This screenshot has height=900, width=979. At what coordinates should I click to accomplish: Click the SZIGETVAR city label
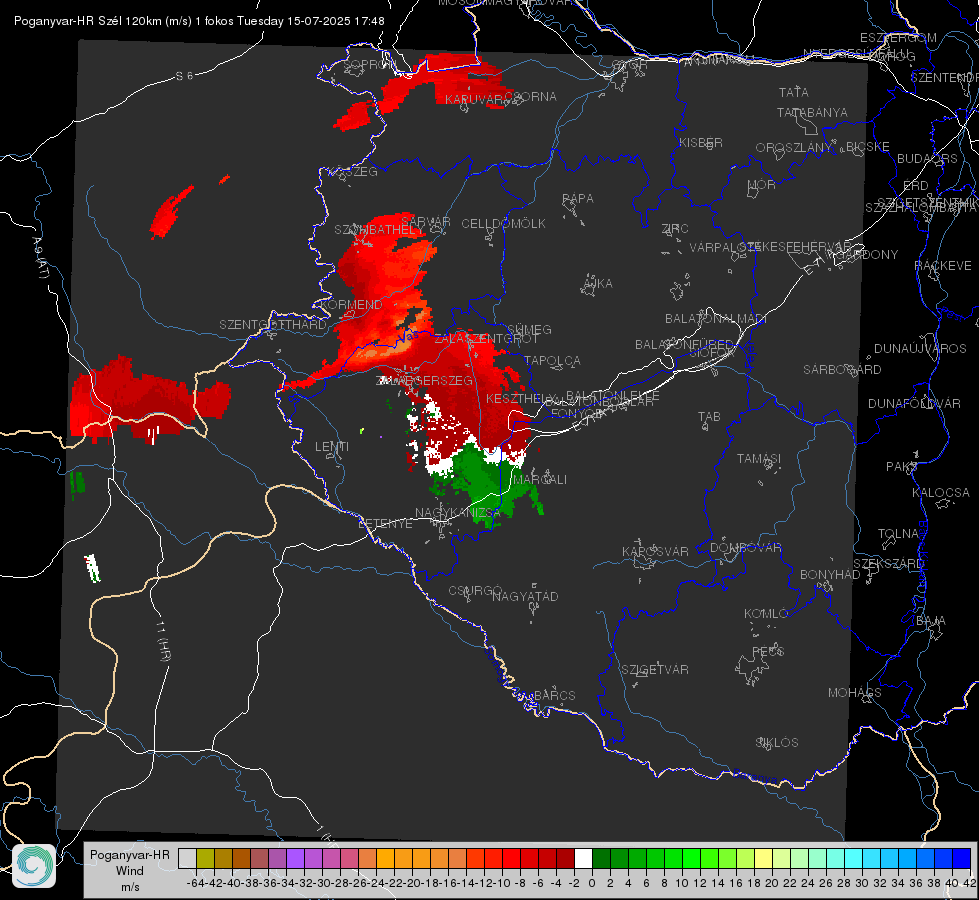tap(654, 670)
